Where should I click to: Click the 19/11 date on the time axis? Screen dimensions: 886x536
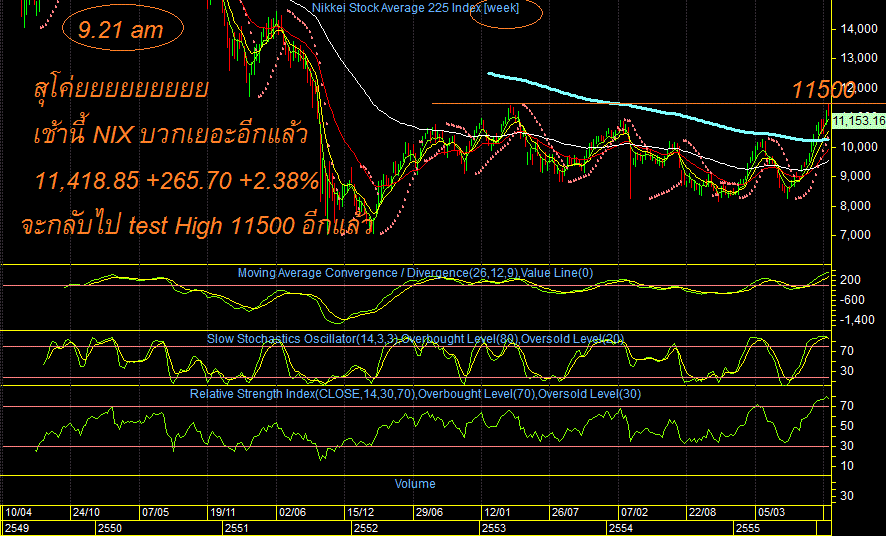223,512
